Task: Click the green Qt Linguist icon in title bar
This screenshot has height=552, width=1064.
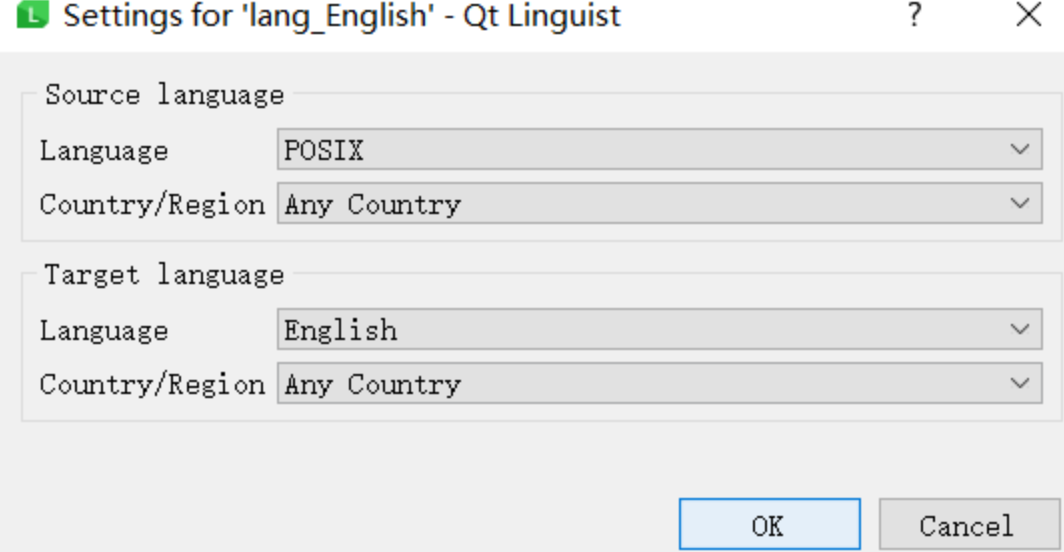Action: click(x=32, y=15)
